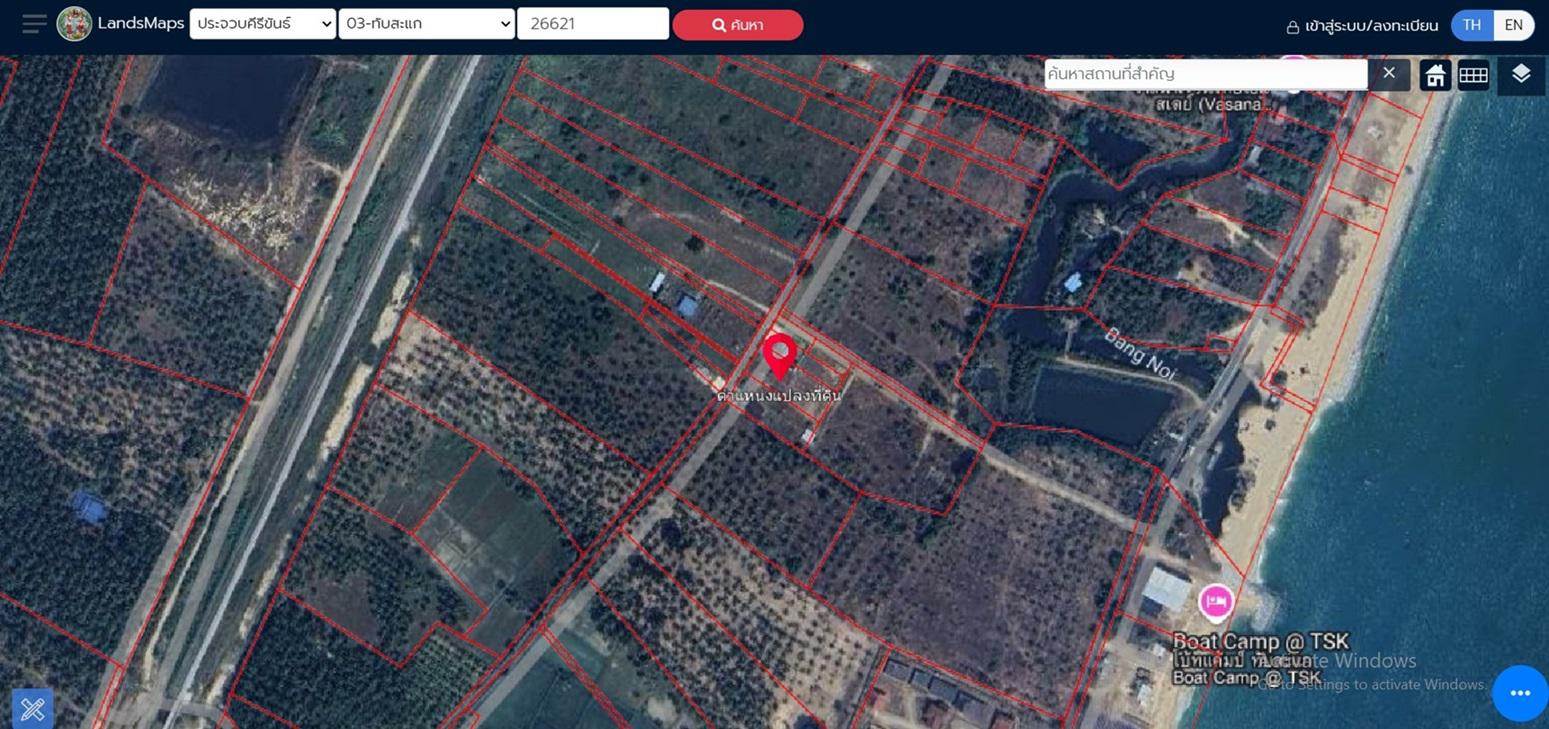Open the measurement tool icon
Viewport: 1549px width, 729px height.
tap(32, 709)
